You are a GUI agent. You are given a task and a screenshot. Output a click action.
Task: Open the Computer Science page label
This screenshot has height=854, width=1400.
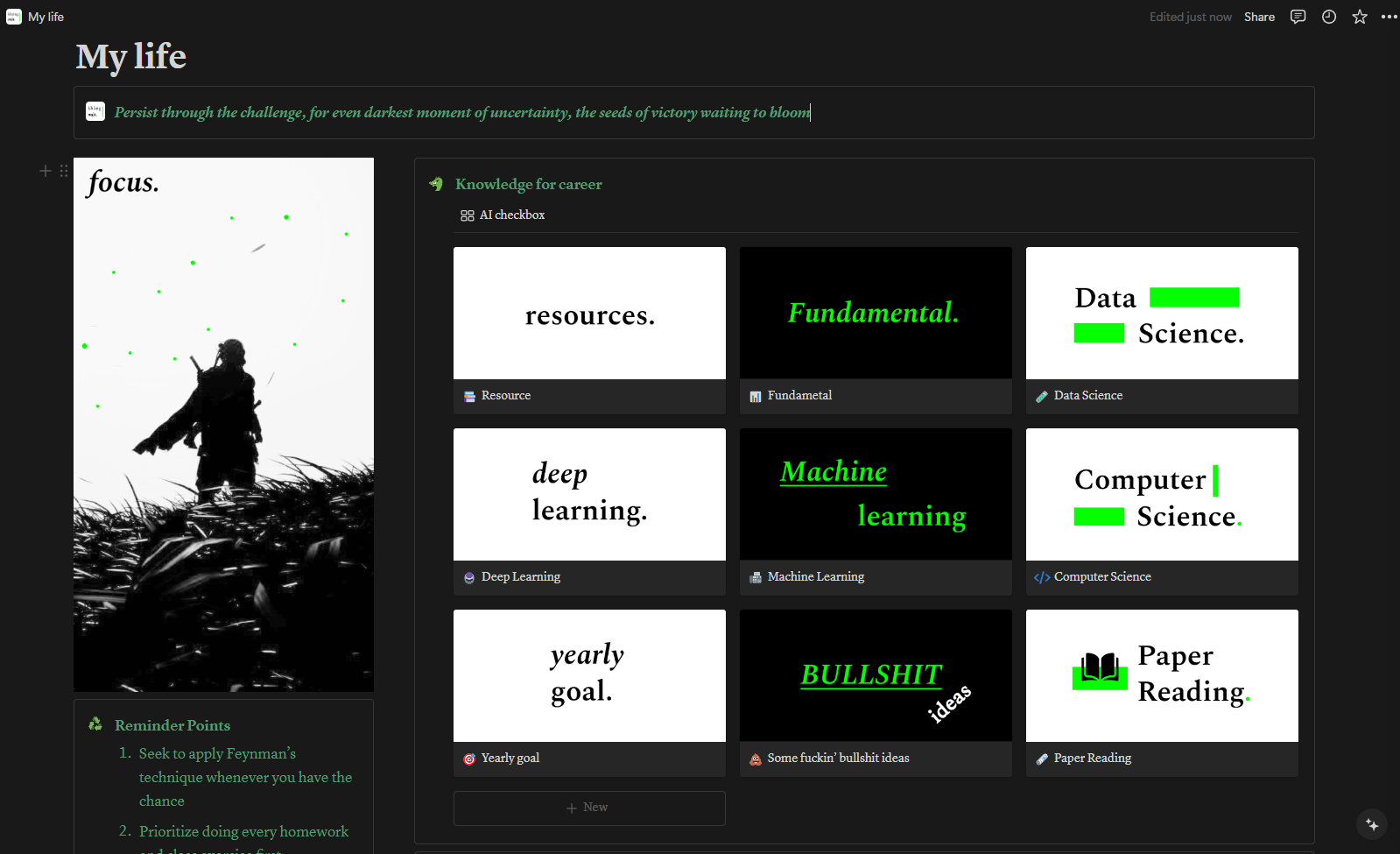1101,577
